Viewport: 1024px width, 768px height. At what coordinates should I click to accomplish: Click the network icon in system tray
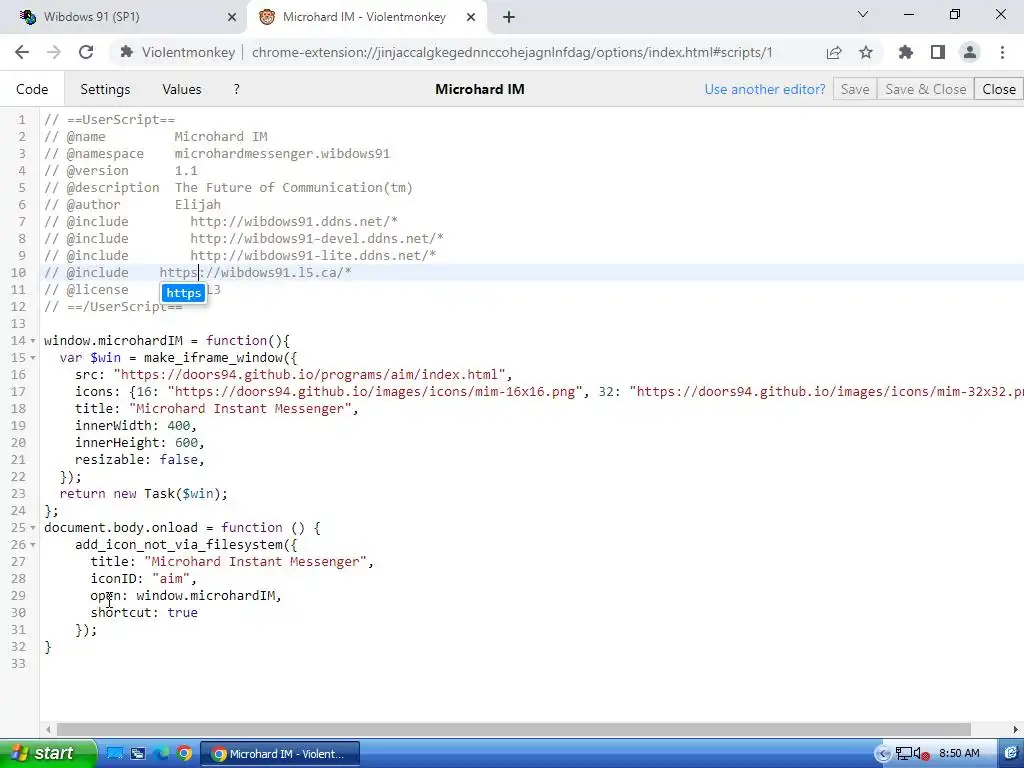click(904, 754)
